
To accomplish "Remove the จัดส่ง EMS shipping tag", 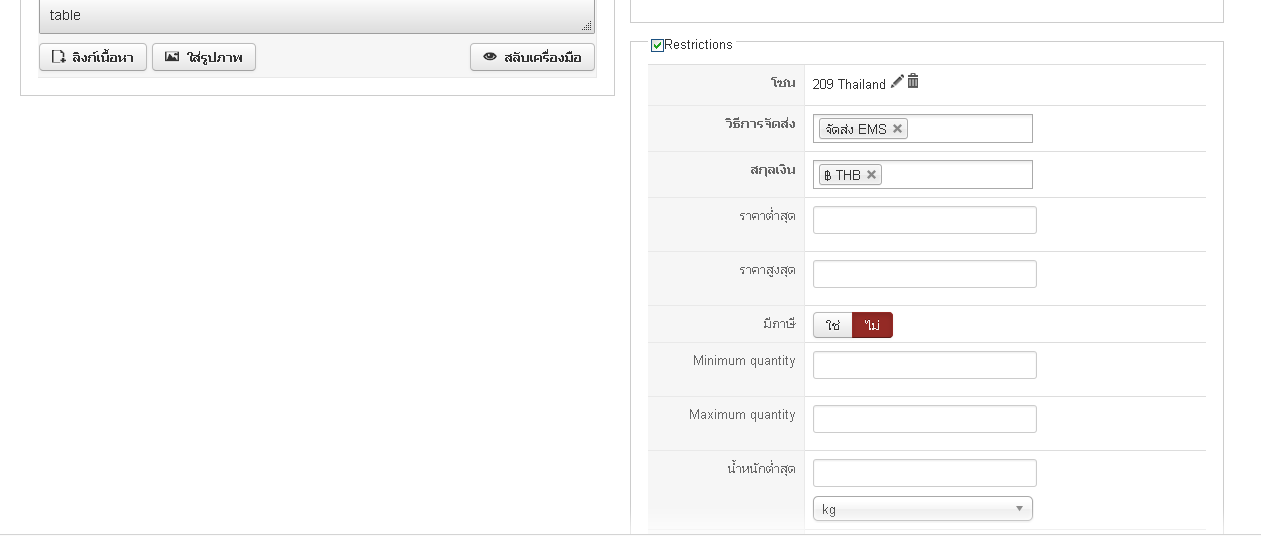I will tap(897, 129).
